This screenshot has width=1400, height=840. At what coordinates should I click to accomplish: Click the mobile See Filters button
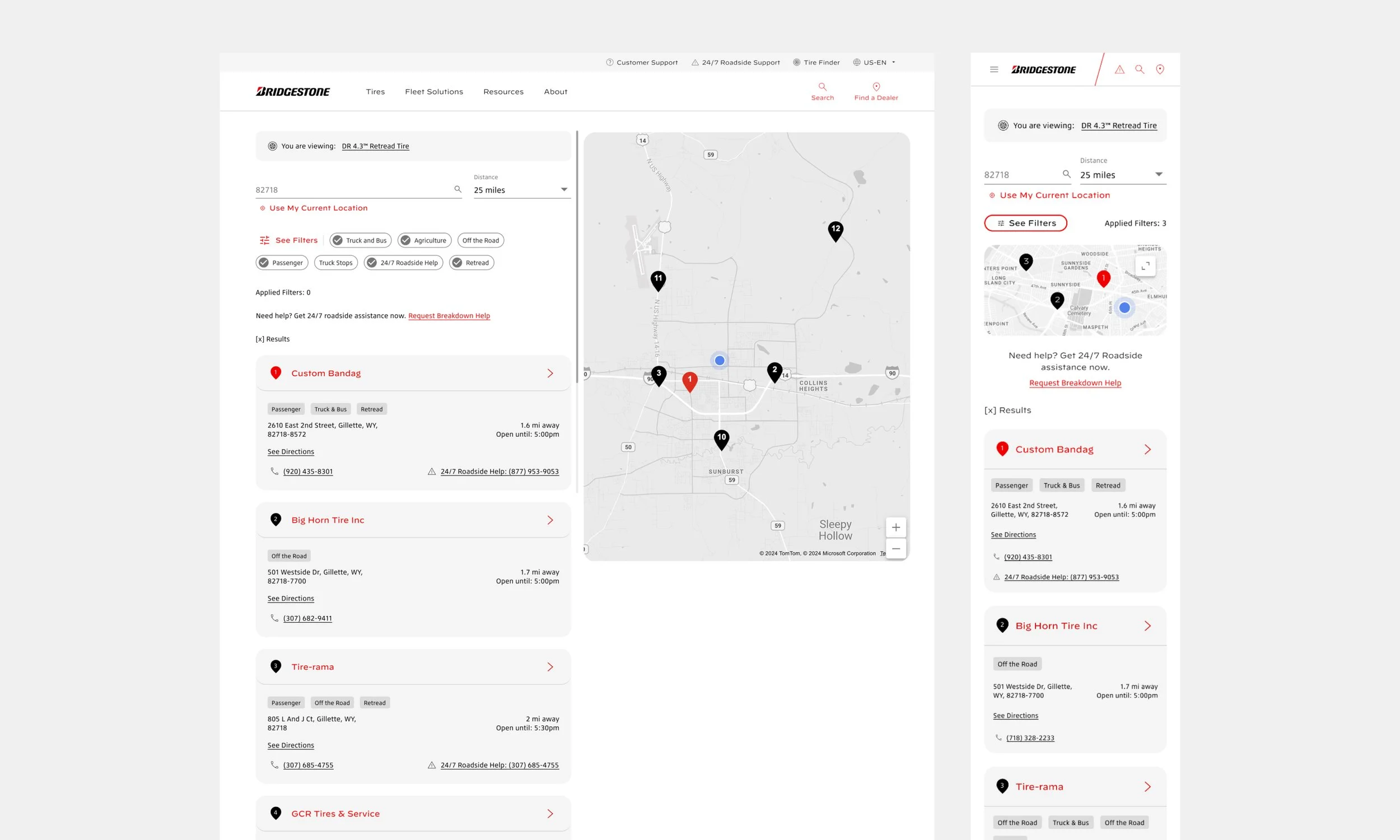[x=1025, y=223]
